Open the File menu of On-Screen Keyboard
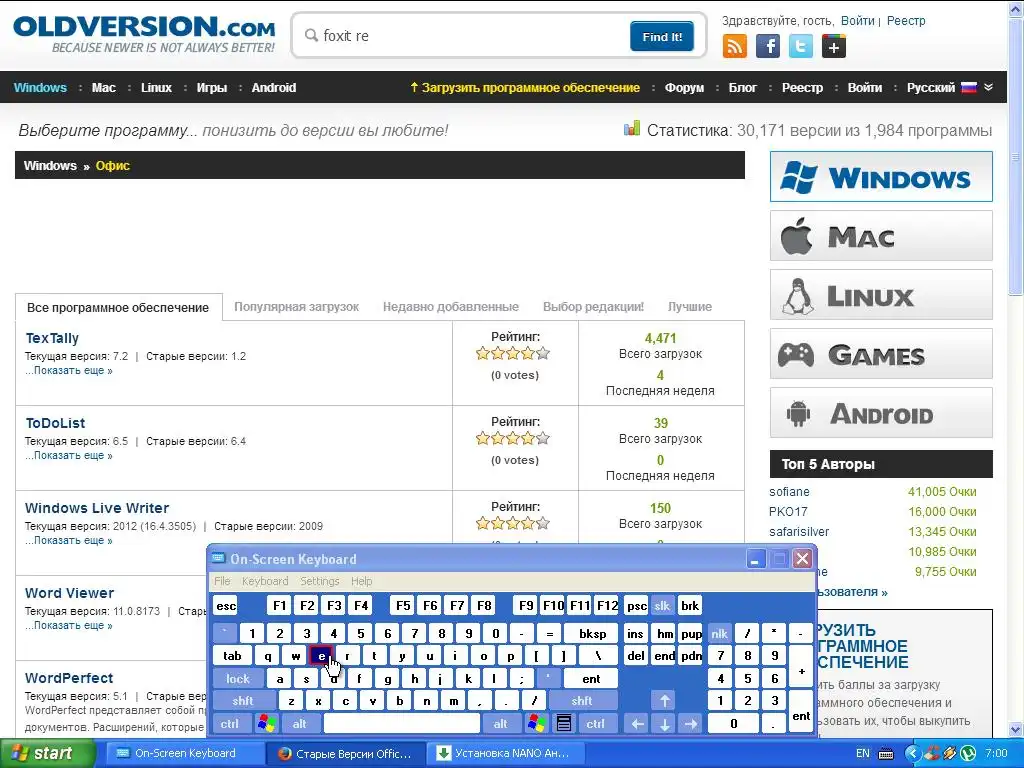 click(x=222, y=581)
